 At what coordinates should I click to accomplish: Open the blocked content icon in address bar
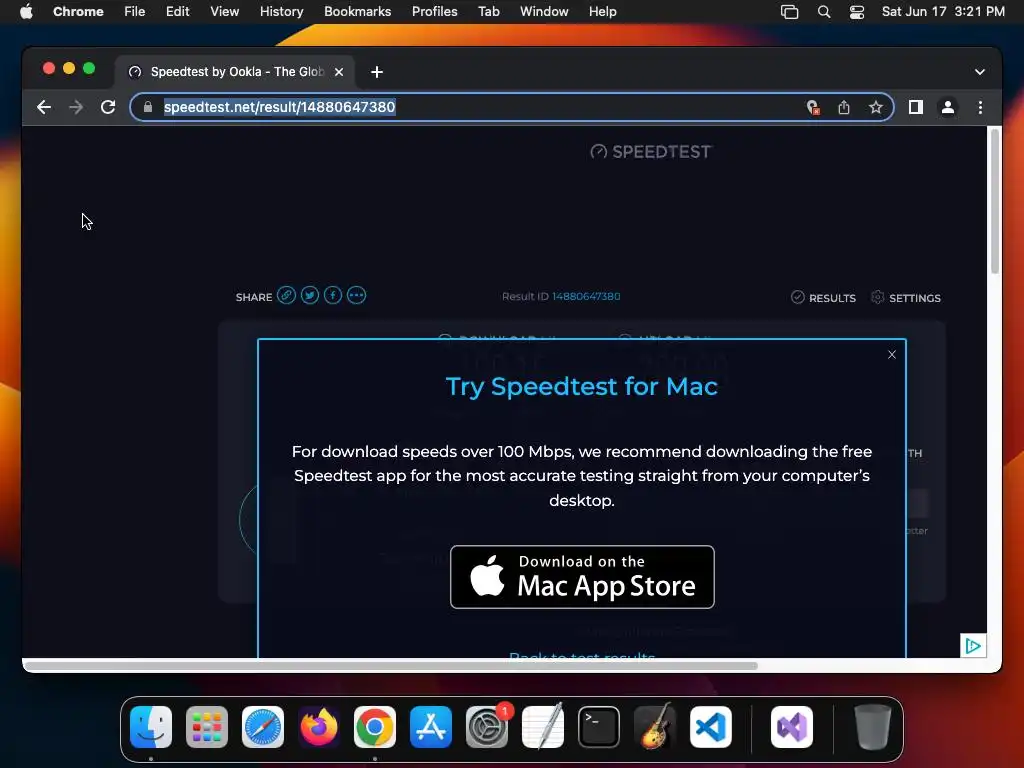tap(812, 107)
